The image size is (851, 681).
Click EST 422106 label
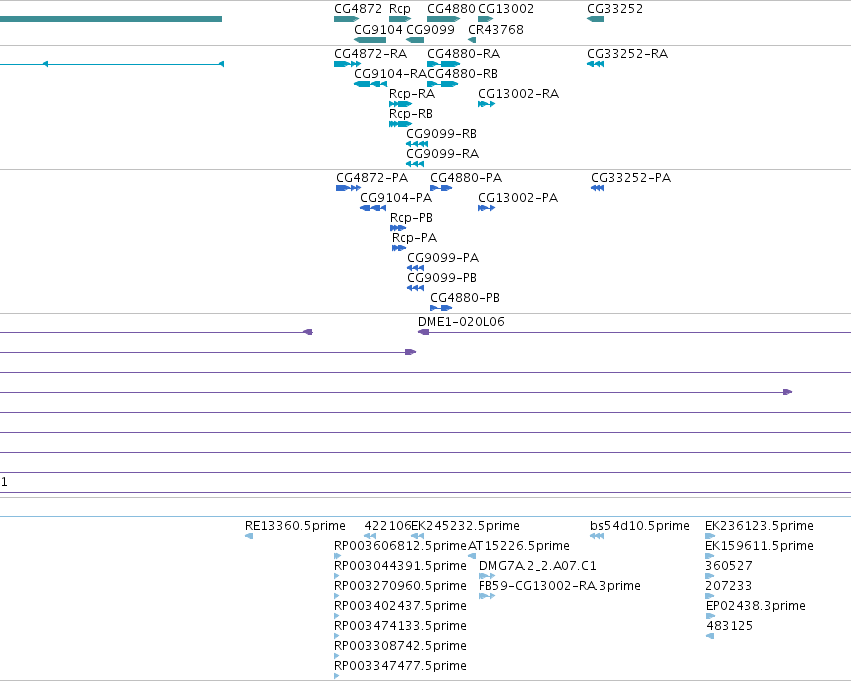point(388,526)
